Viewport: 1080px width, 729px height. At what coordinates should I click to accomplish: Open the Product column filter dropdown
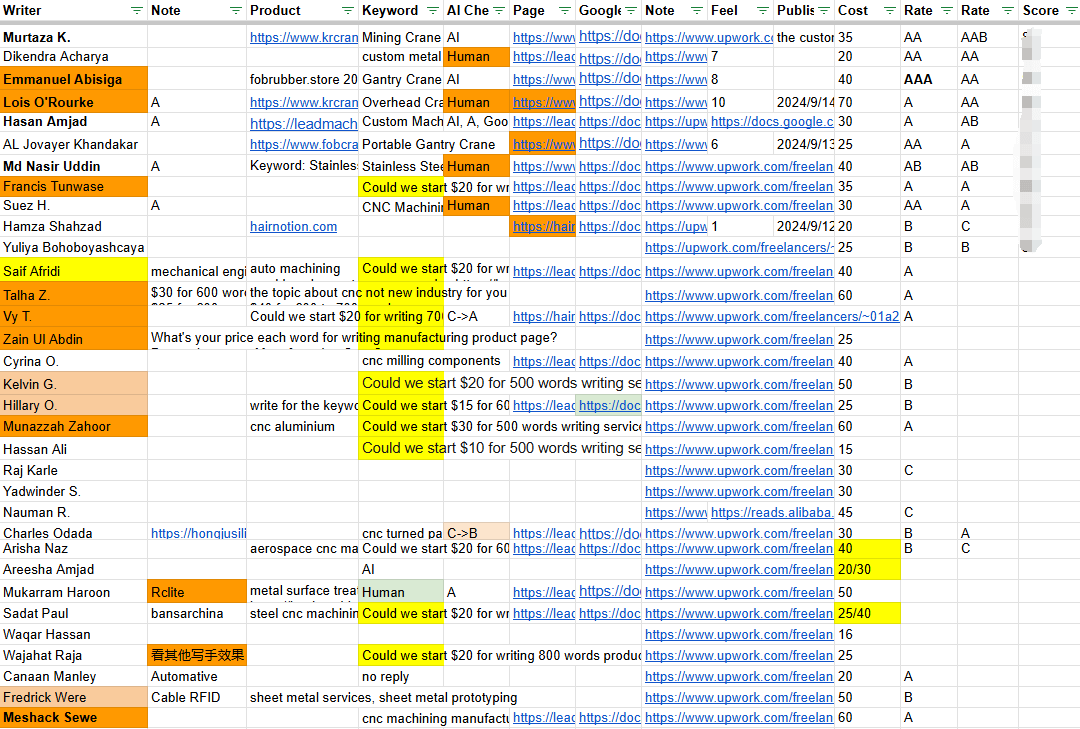tap(347, 10)
